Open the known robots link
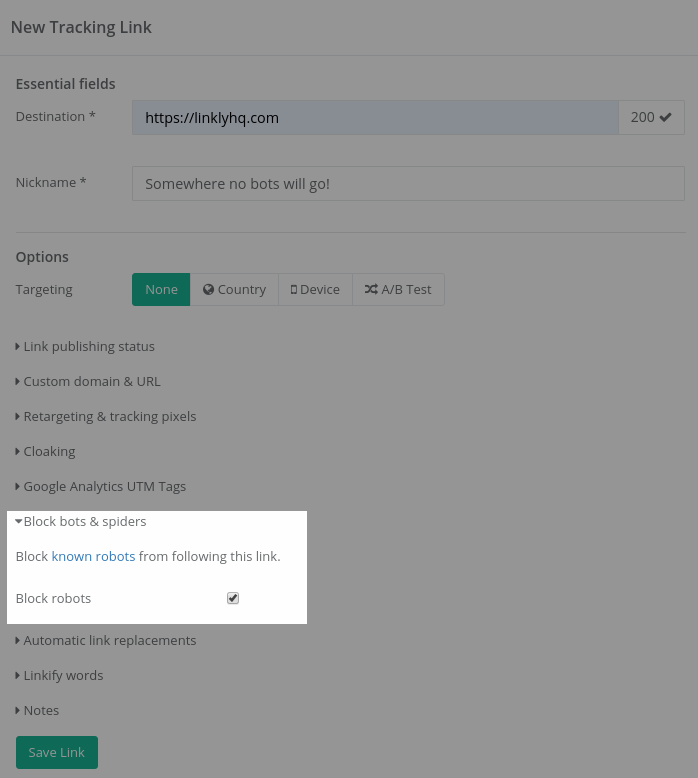This screenshot has height=778, width=698. pyautogui.click(x=93, y=556)
